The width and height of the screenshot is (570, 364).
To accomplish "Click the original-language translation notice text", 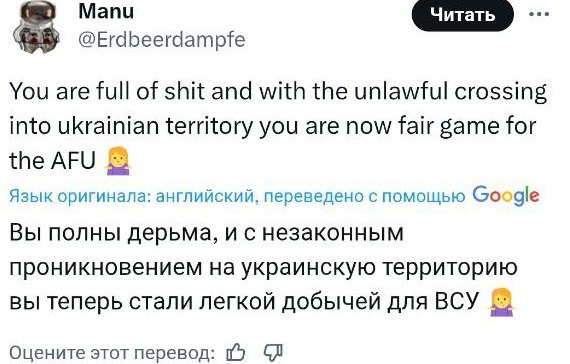I will click(237, 196).
